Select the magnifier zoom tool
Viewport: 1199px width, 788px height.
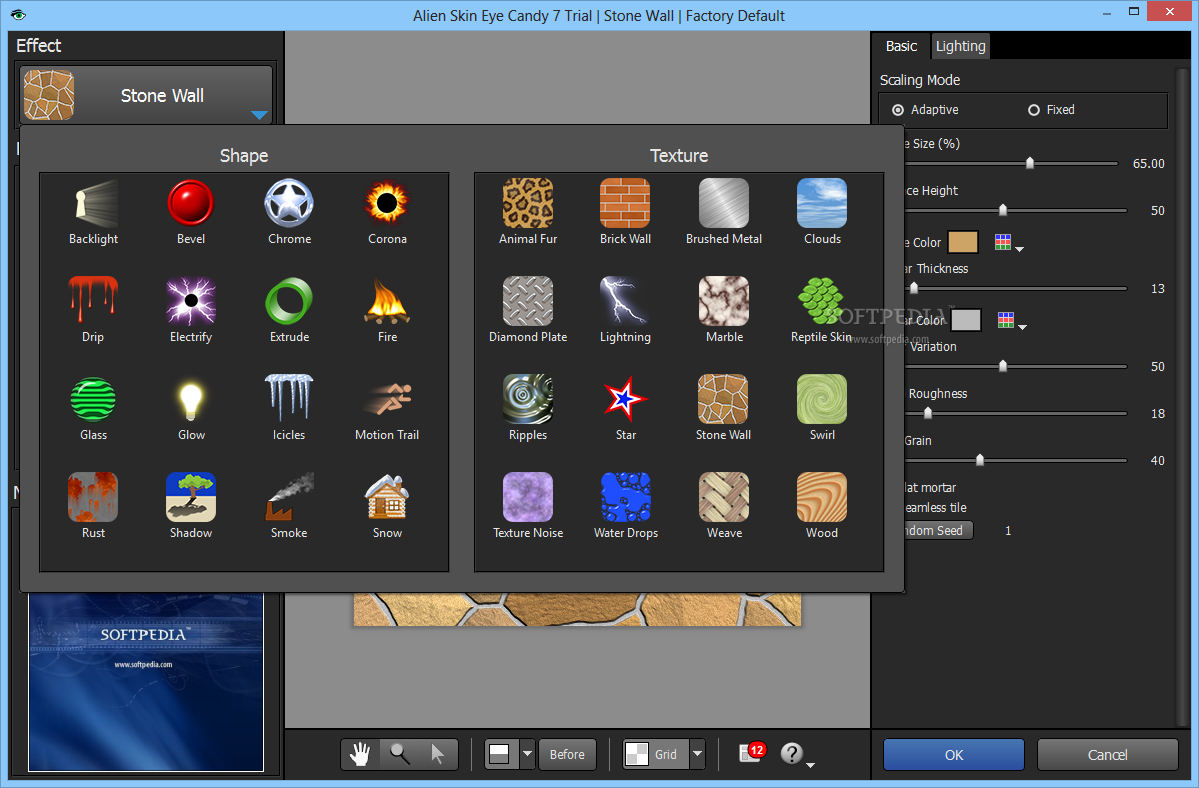(399, 754)
